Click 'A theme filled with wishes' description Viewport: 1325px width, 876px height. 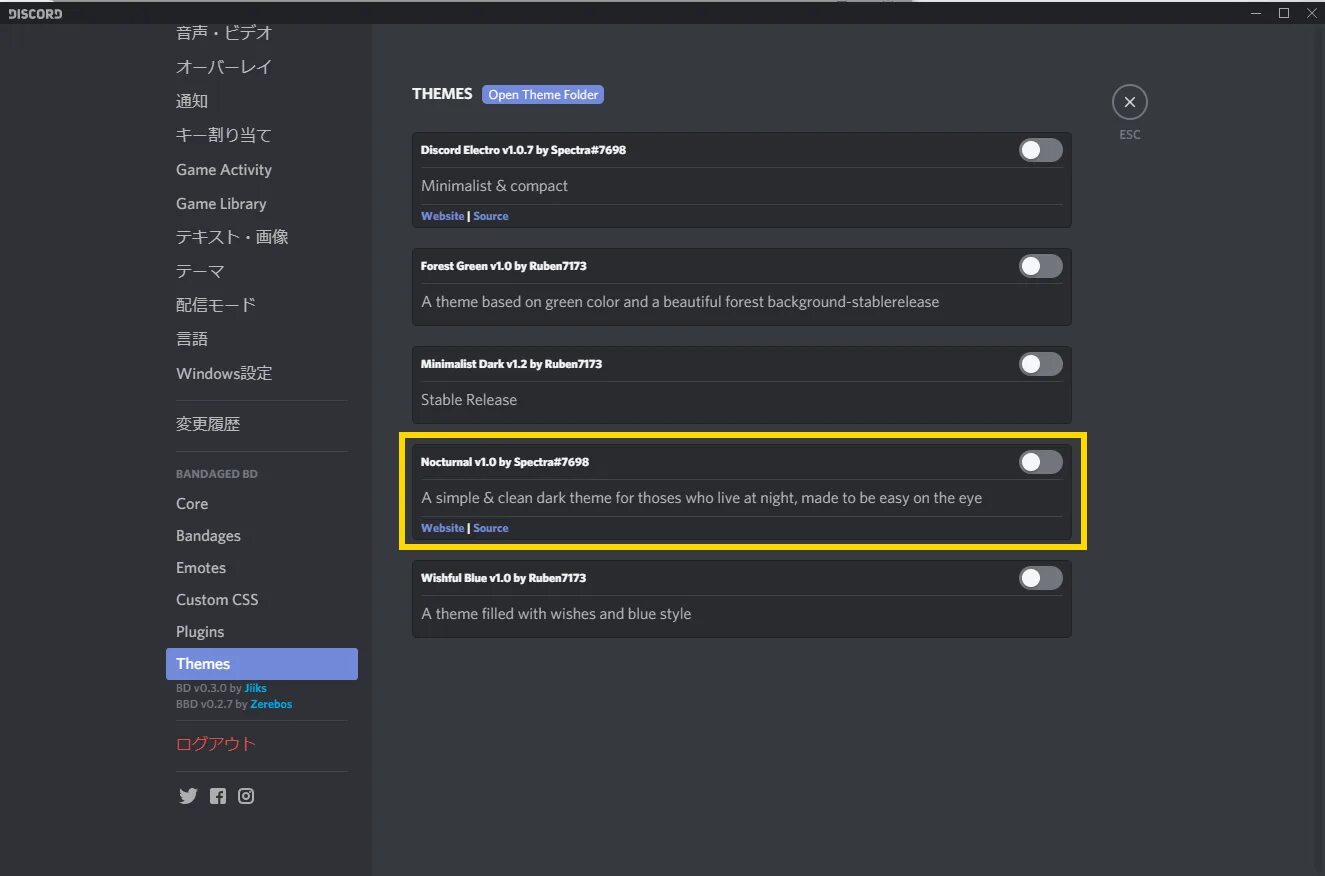point(556,614)
